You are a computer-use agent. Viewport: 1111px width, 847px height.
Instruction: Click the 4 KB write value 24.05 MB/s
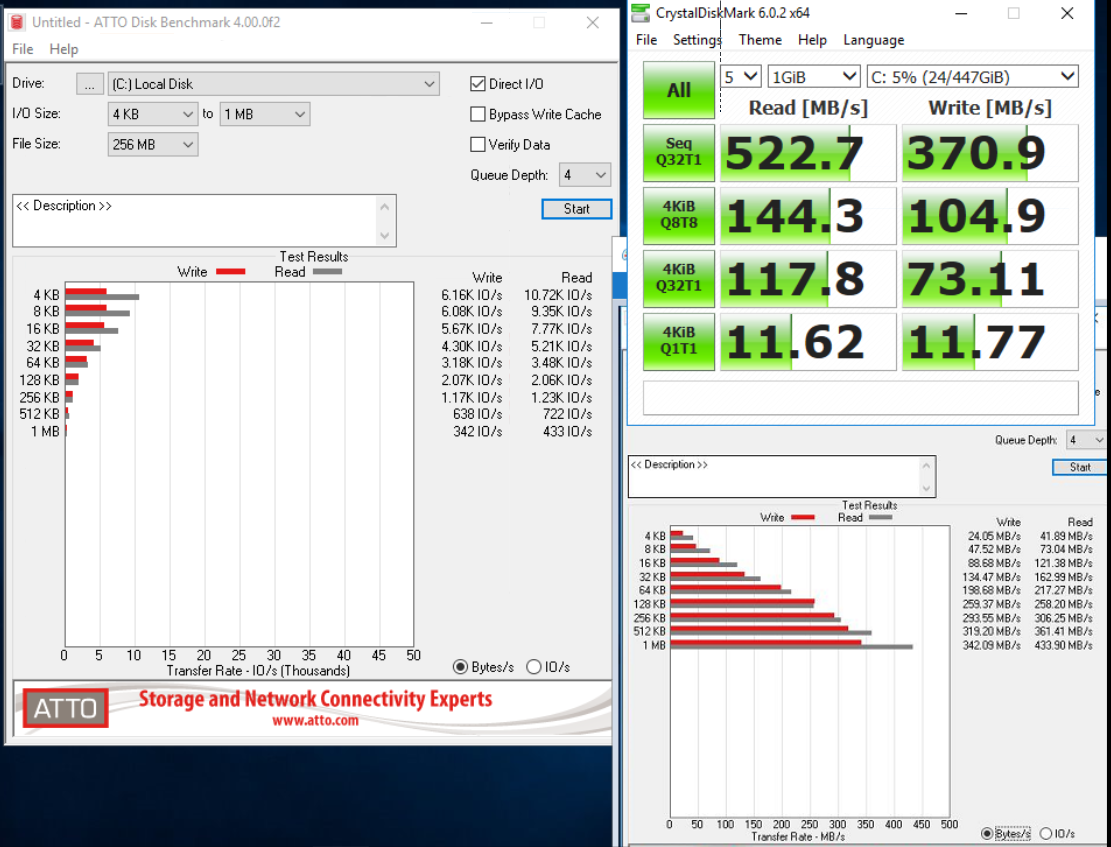[x=994, y=536]
